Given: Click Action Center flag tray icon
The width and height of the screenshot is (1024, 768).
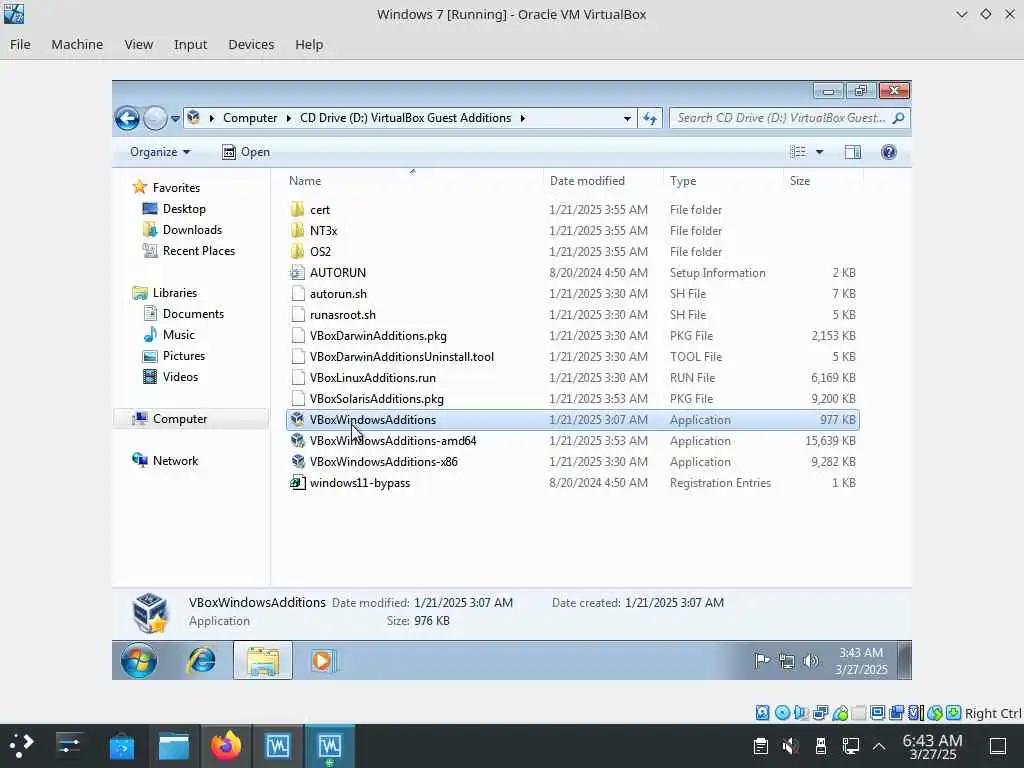Looking at the screenshot, I should tap(761, 661).
